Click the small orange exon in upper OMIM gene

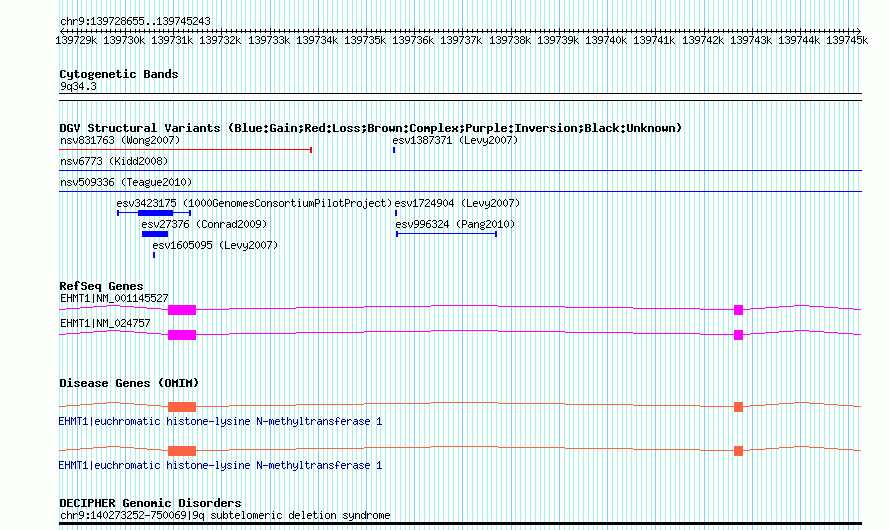click(738, 407)
